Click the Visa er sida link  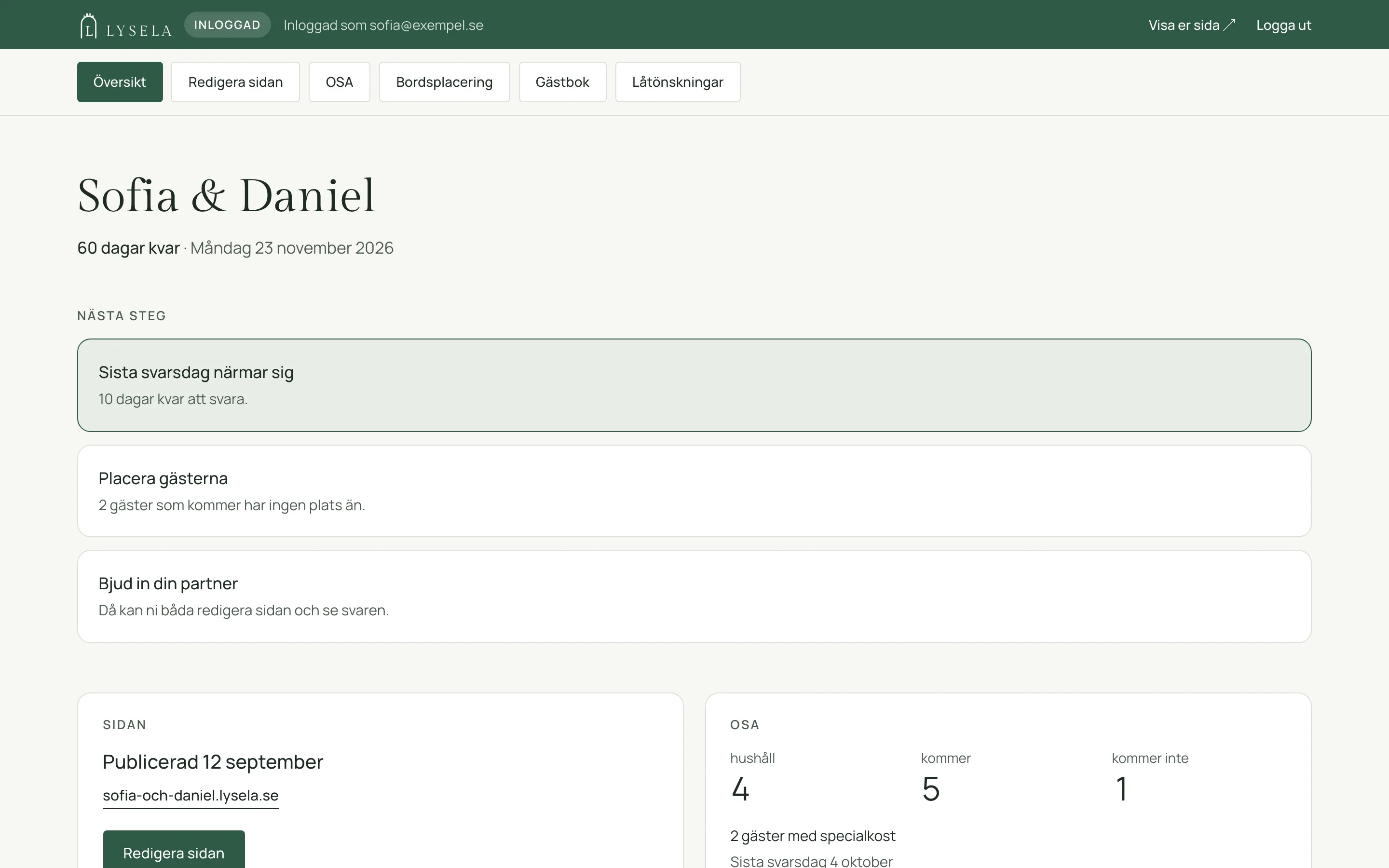coord(1192,25)
